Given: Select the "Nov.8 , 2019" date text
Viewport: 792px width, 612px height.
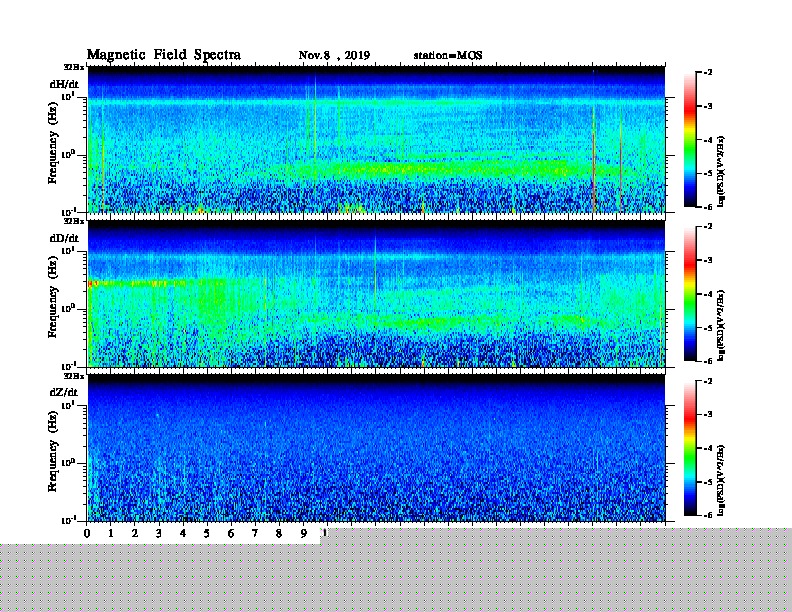Looking at the screenshot, I should pos(334,56).
